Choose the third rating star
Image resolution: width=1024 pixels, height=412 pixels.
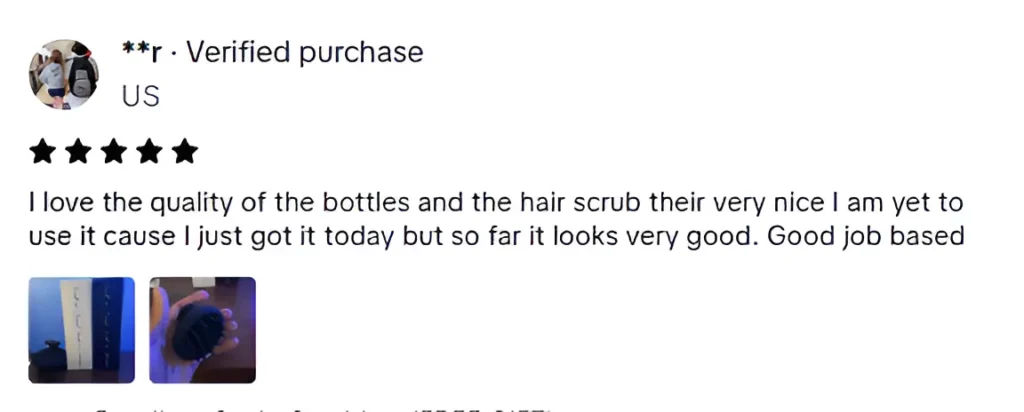(x=114, y=152)
